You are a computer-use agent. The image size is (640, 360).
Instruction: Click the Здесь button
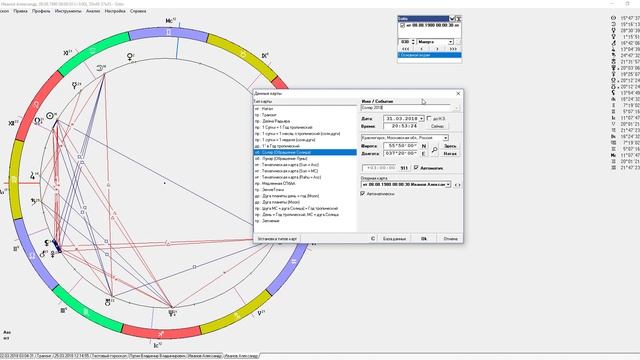(450, 146)
